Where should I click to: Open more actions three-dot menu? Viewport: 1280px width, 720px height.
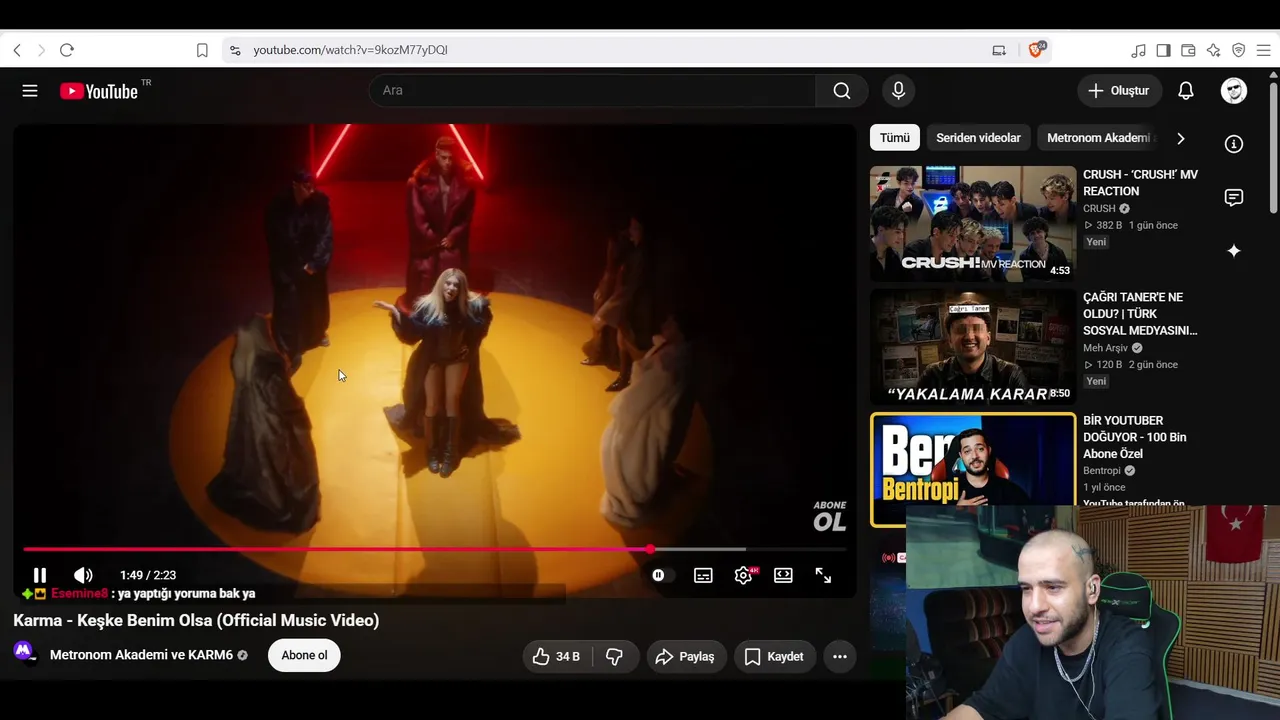point(840,656)
